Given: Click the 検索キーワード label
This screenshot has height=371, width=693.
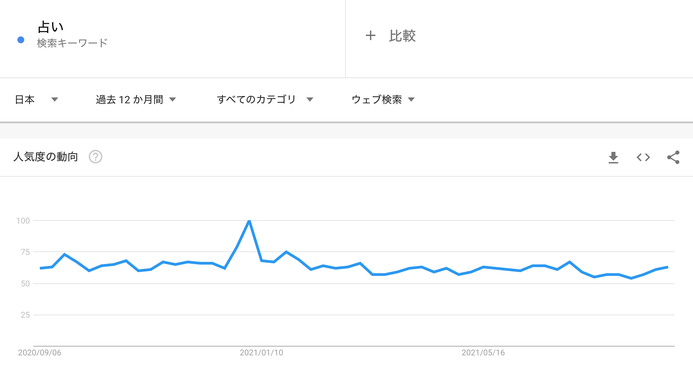Looking at the screenshot, I should point(72,43).
